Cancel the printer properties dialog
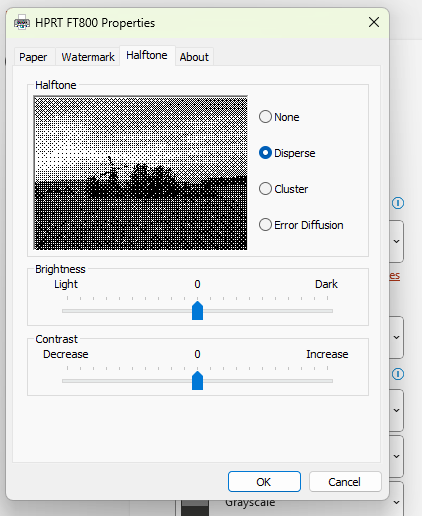The height and width of the screenshot is (516, 422). click(x=345, y=482)
